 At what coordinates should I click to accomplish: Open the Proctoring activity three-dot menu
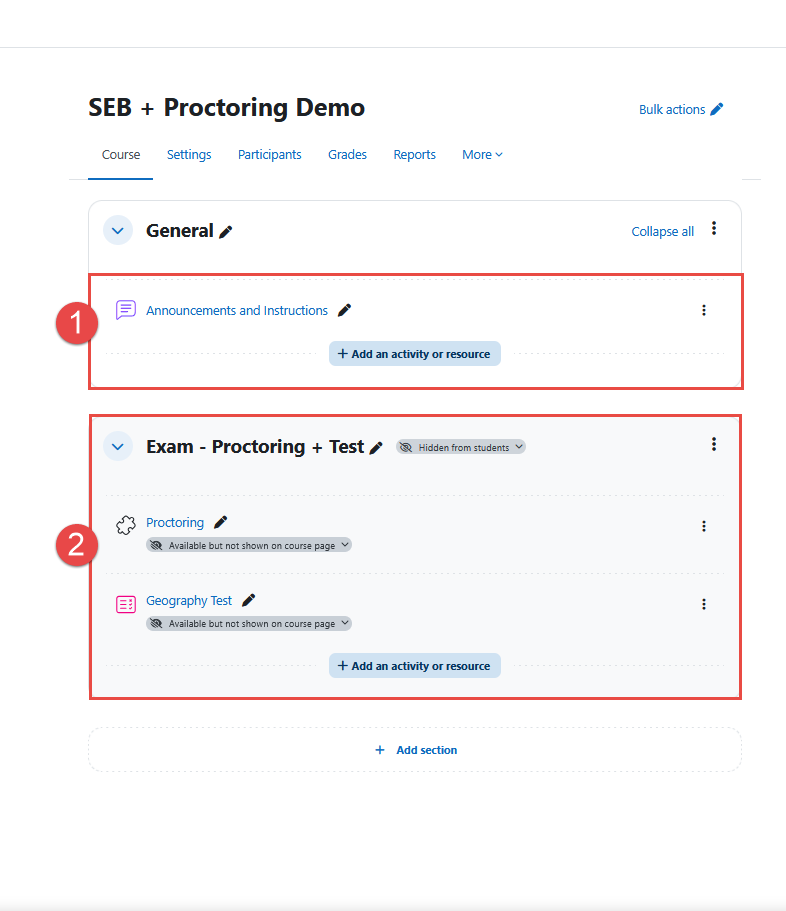coord(704,526)
